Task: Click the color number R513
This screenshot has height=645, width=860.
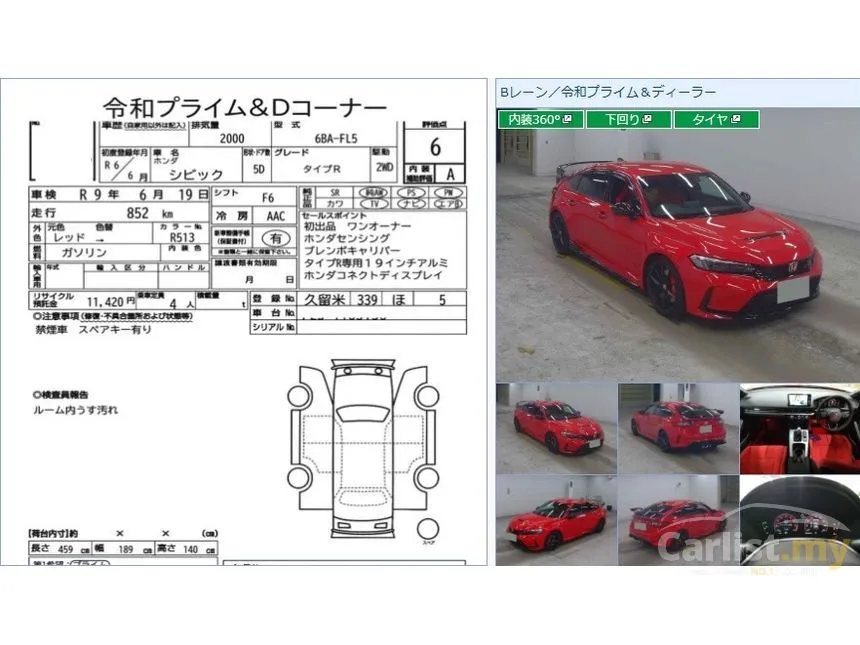Action: point(182,237)
